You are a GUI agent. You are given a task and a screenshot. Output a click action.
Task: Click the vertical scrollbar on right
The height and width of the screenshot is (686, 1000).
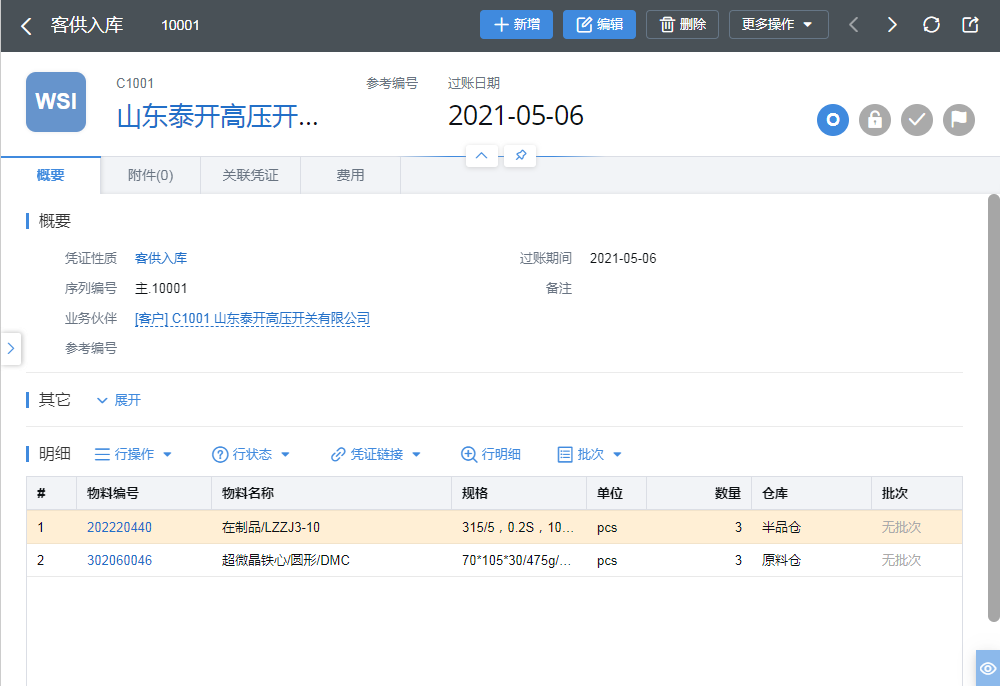[994, 408]
